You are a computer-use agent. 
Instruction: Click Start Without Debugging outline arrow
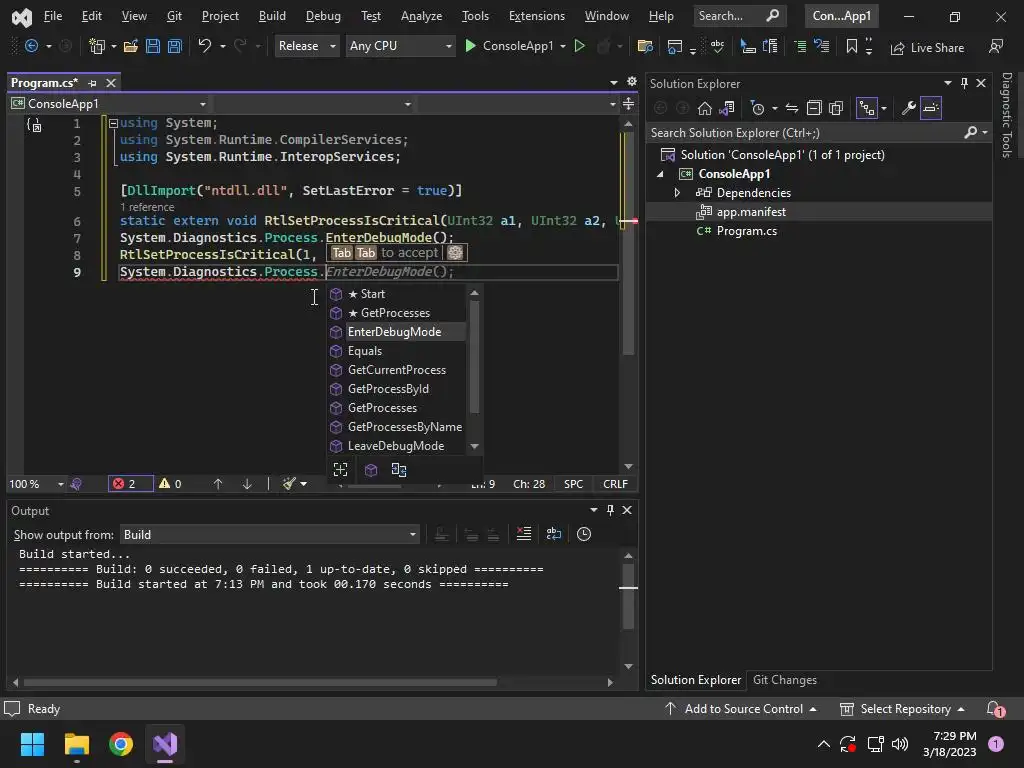click(x=579, y=46)
